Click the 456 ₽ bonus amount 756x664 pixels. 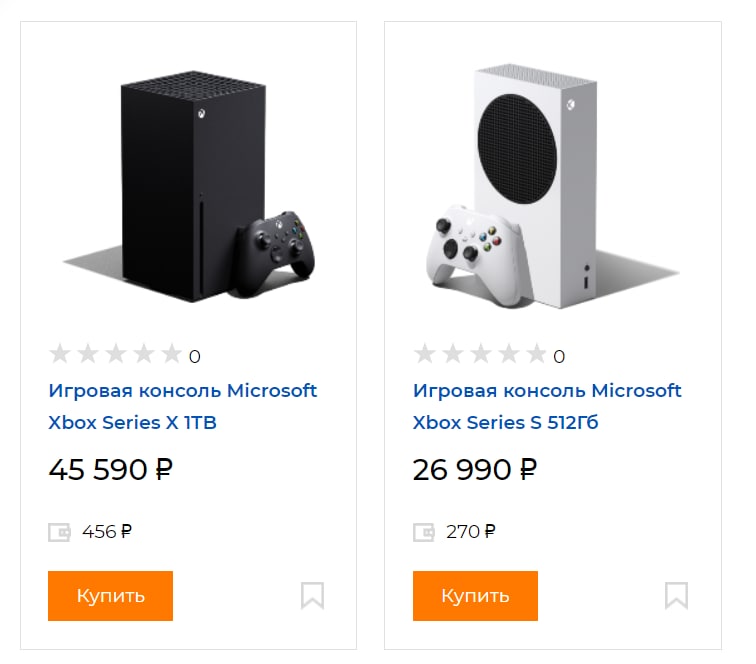pos(107,532)
